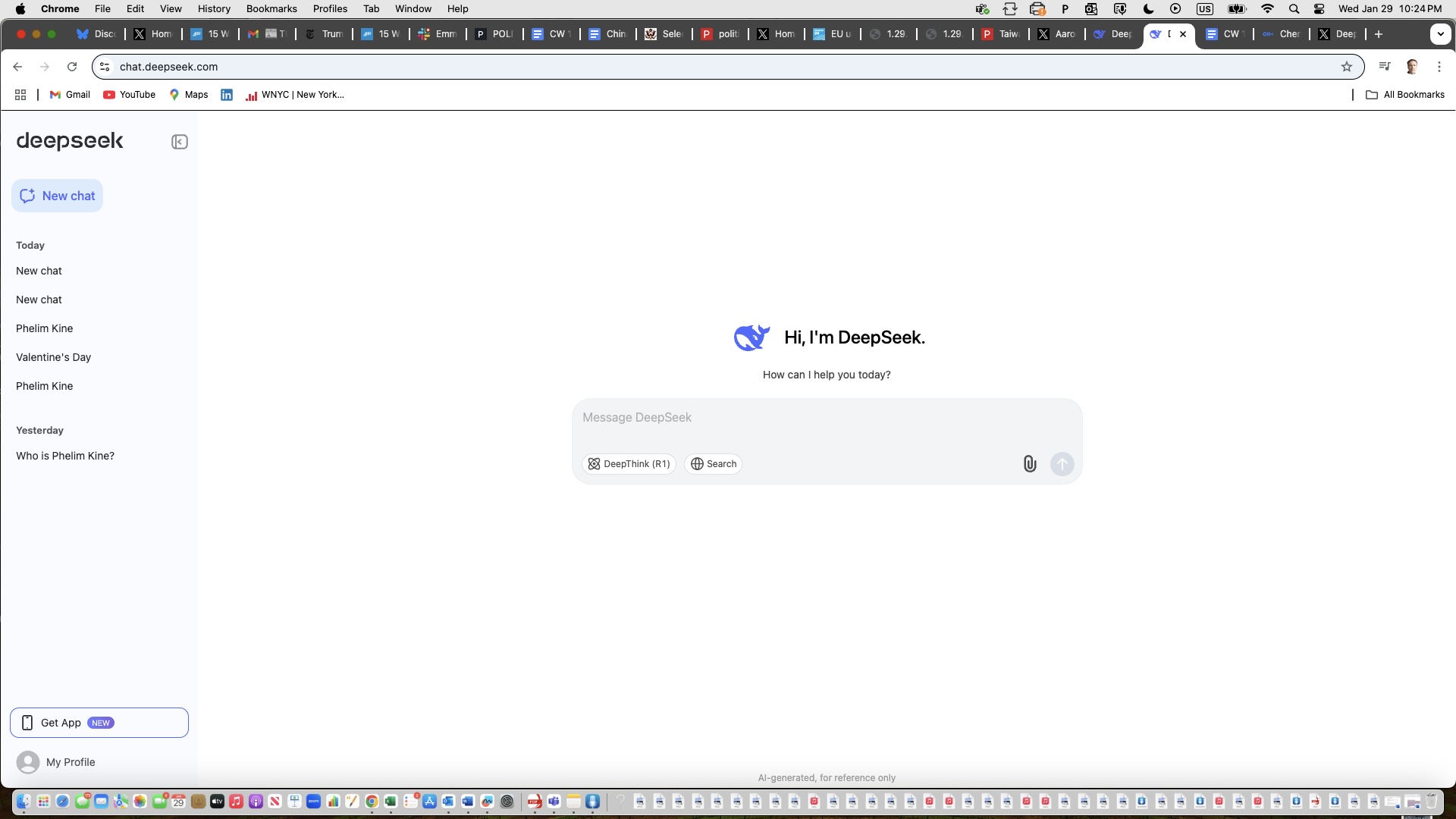The image size is (1456, 819).
Task: Open the Bookmarks menu
Action: [x=271, y=9]
